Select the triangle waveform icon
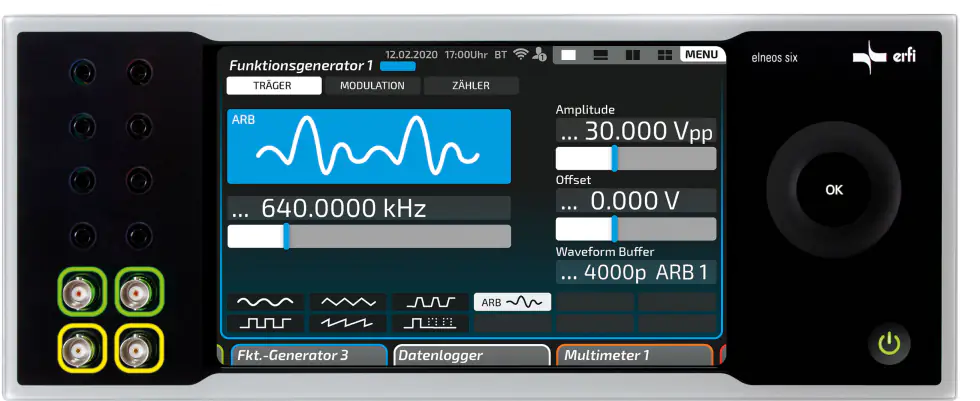 click(347, 301)
